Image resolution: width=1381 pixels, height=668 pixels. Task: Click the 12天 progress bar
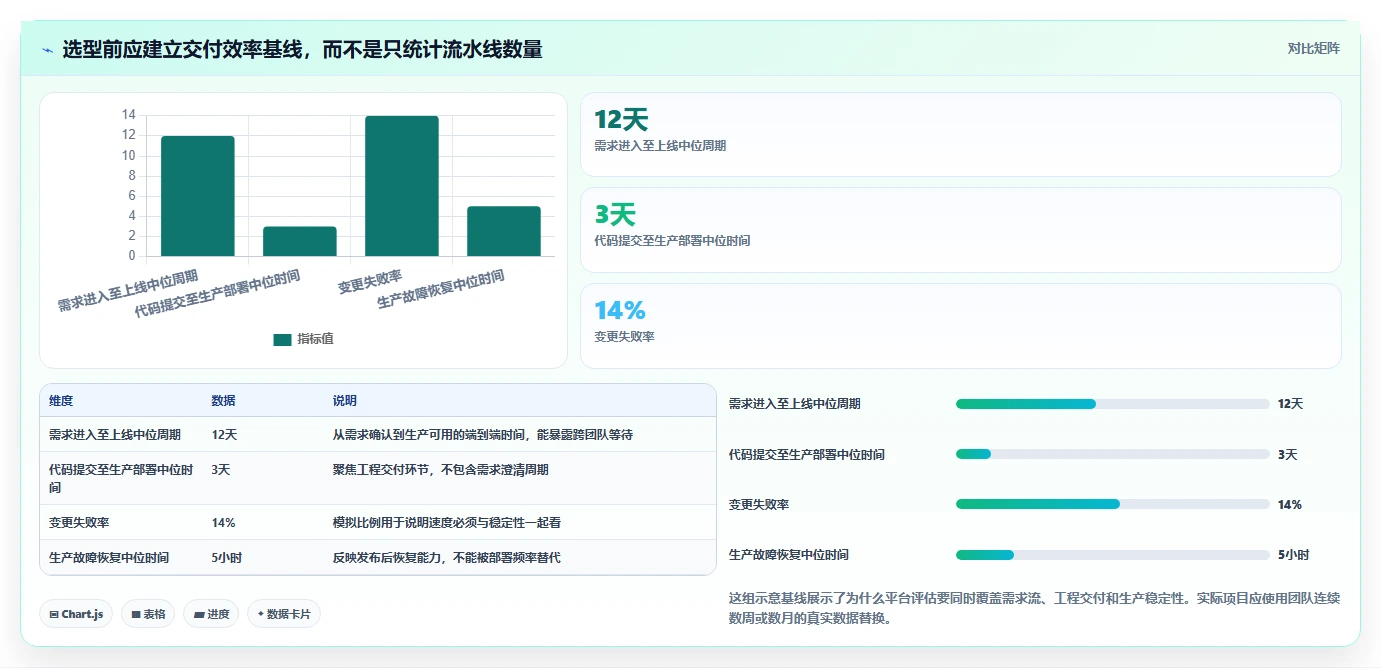[1112, 404]
